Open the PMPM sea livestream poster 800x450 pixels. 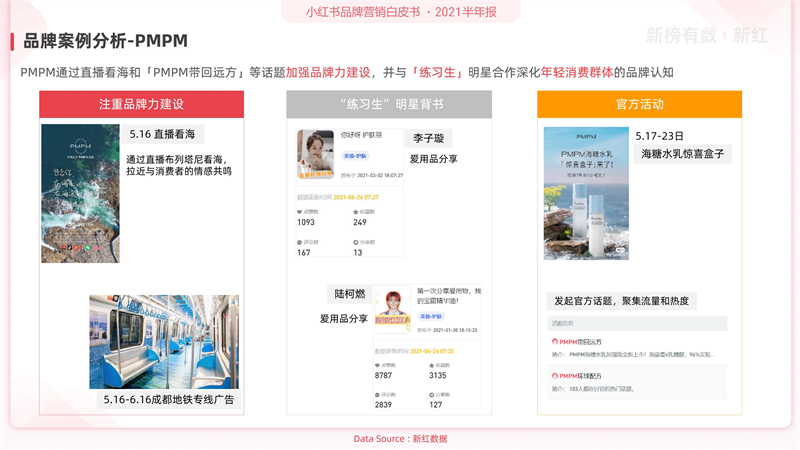click(80, 193)
